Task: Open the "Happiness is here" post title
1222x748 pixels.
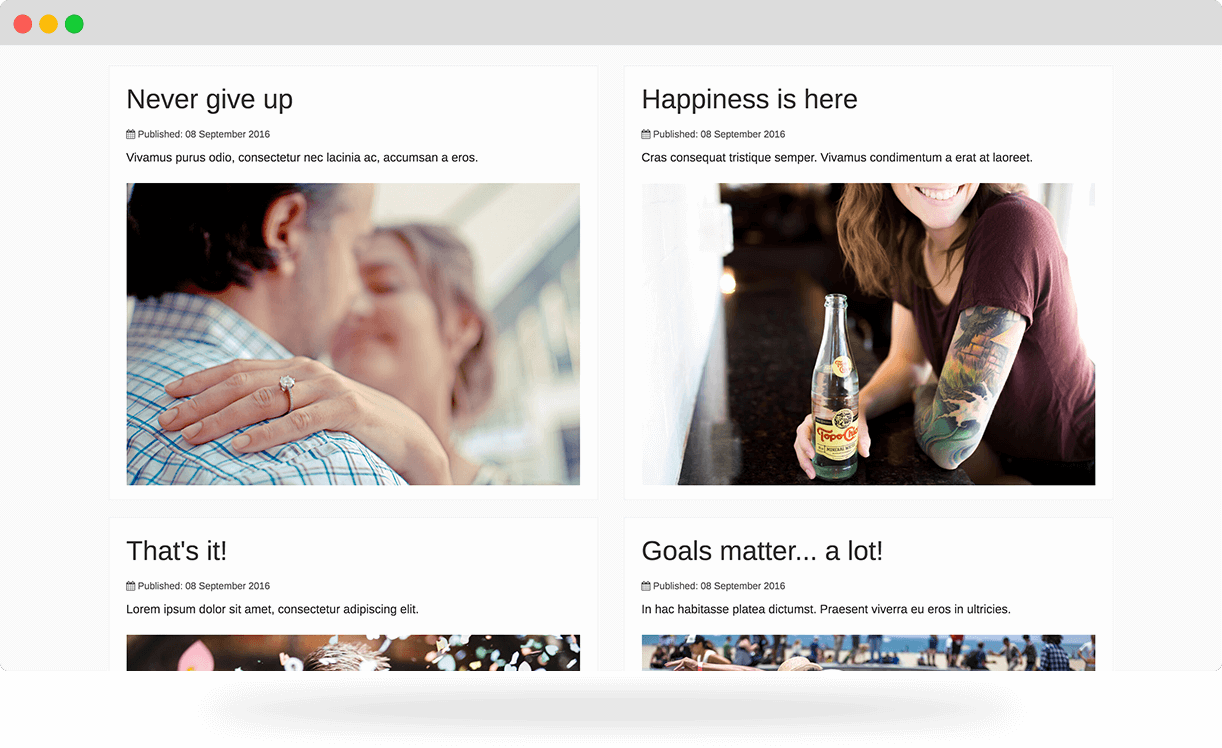Action: (x=749, y=99)
